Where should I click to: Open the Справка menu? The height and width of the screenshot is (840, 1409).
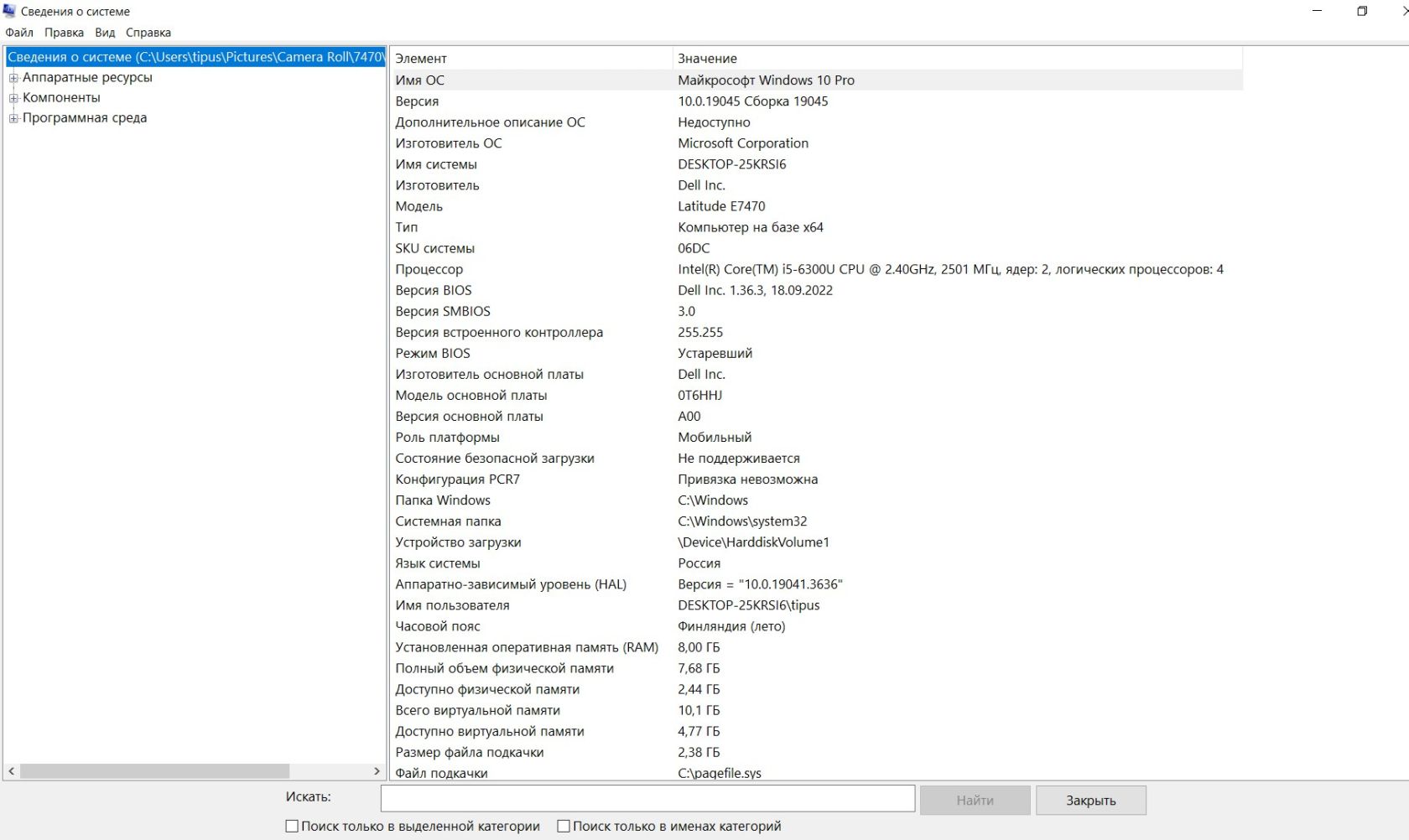tap(148, 33)
